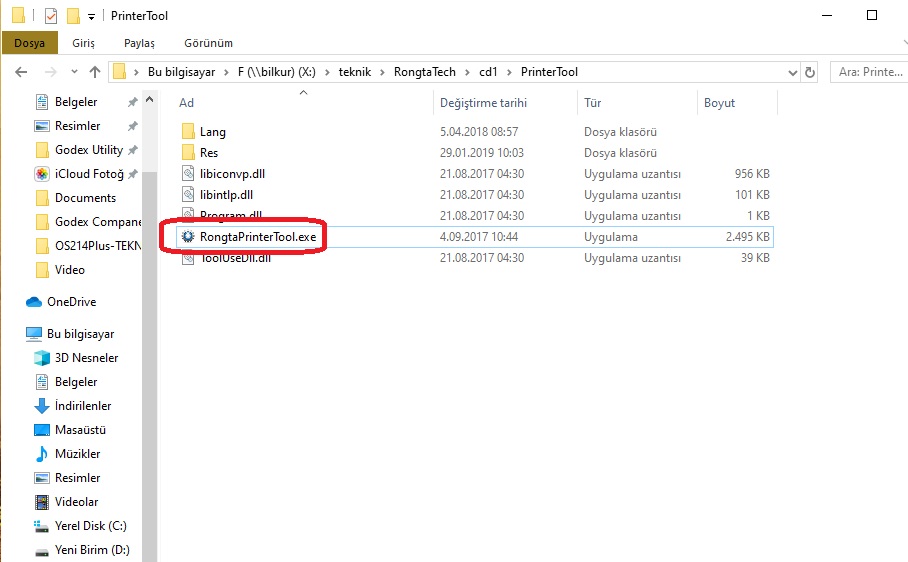
Task: Click the RongtaPrinterTool.exe gear icon
Action: (x=187, y=237)
